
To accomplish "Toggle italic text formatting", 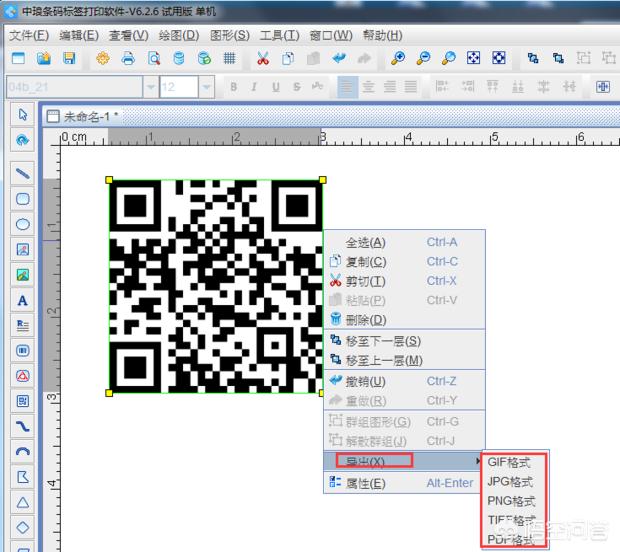I will click(x=254, y=87).
